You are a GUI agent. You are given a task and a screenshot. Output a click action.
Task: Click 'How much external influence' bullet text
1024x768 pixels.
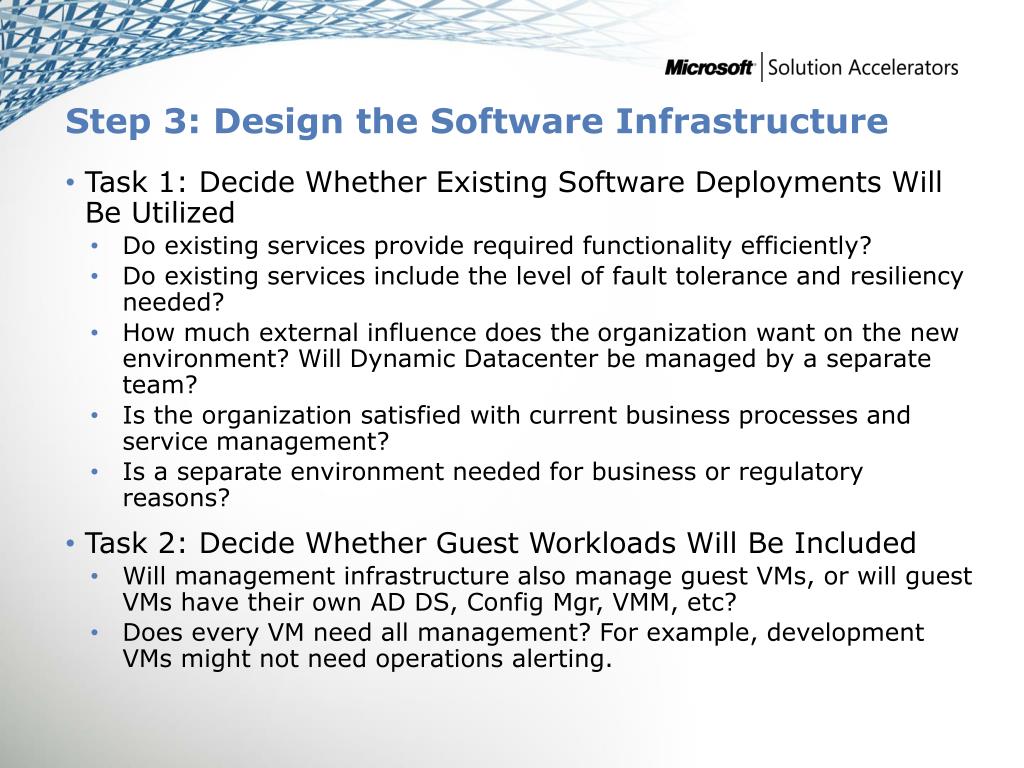tap(540, 359)
